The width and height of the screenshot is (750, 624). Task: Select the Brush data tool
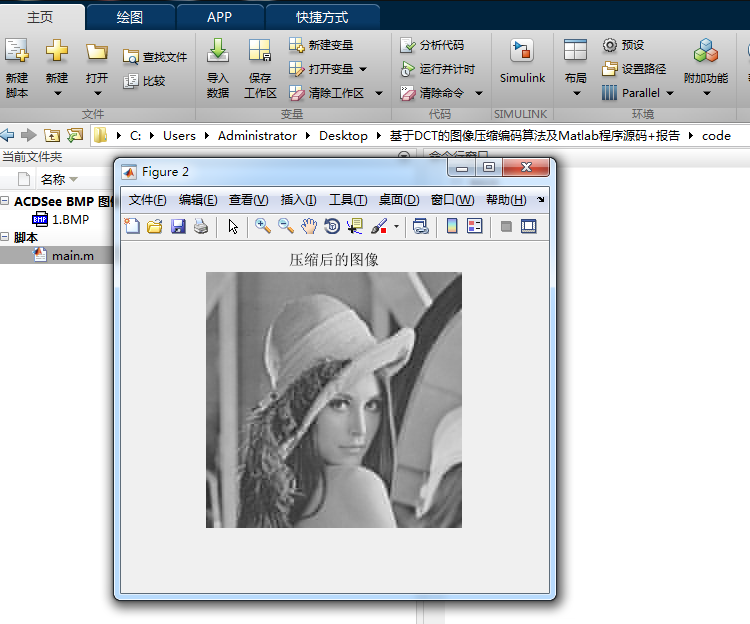pyautogui.click(x=379, y=226)
